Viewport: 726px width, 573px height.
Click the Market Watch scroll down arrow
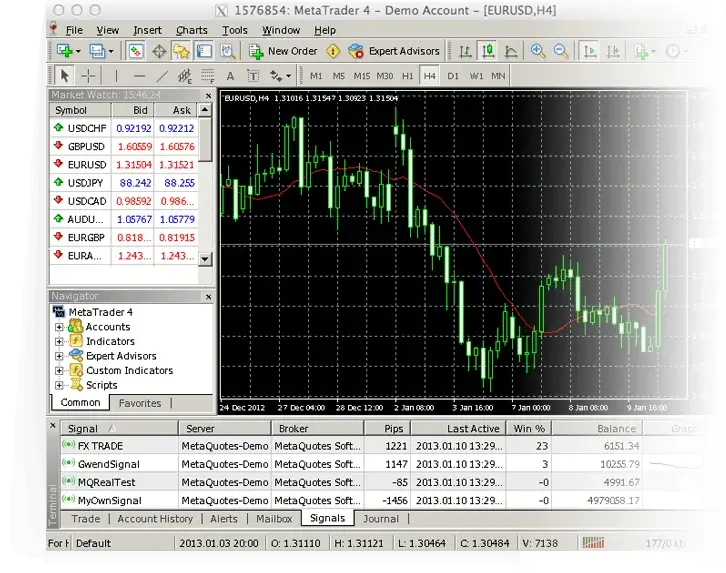click(x=205, y=258)
